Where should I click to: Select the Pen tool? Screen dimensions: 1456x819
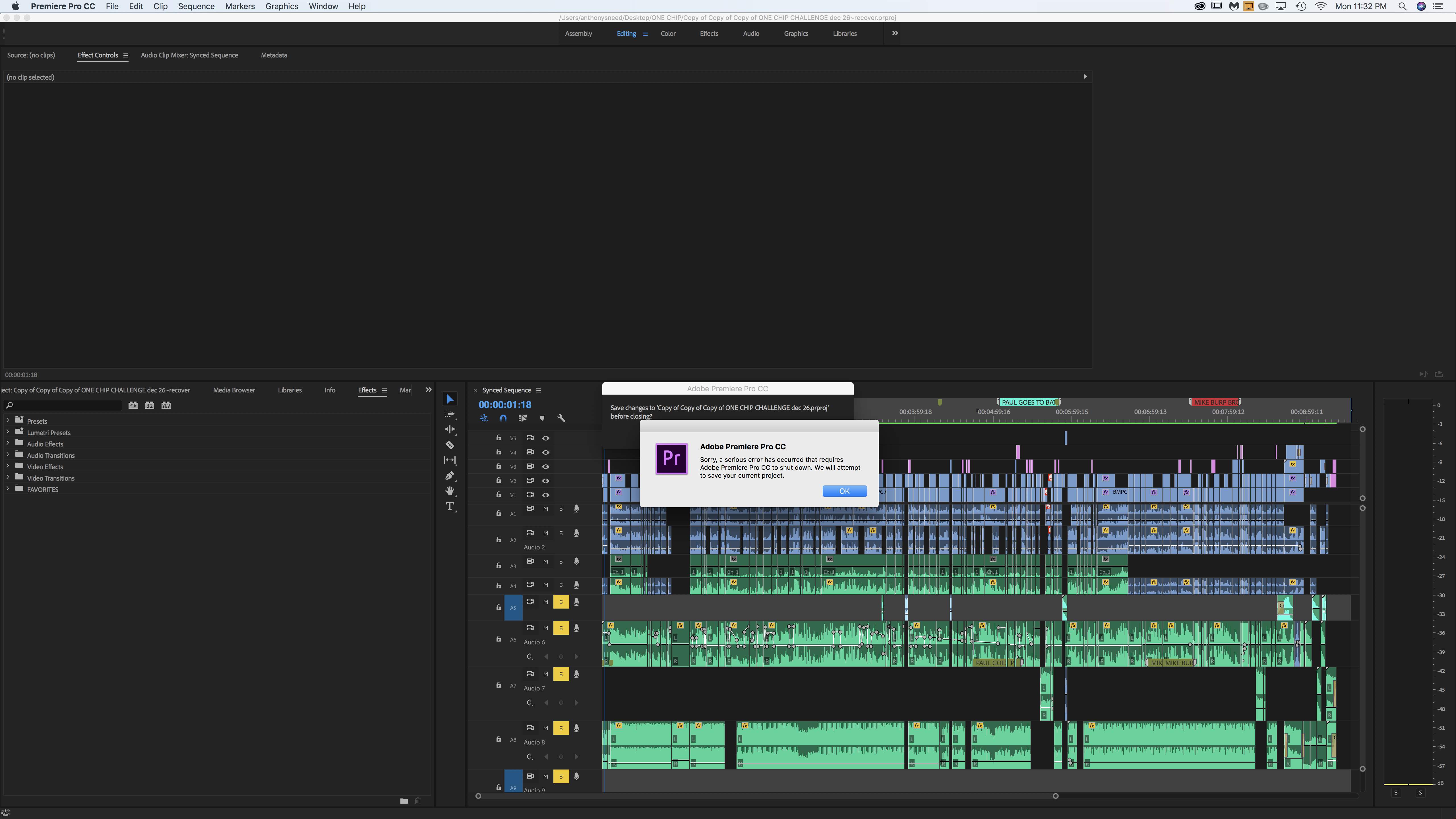pyautogui.click(x=450, y=476)
